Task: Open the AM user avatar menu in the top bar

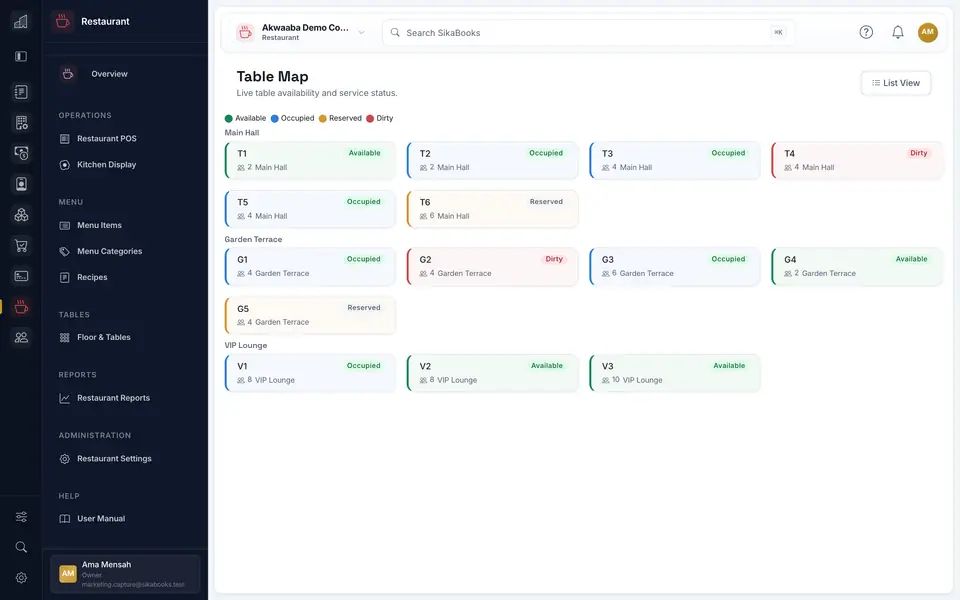Action: 928,32
